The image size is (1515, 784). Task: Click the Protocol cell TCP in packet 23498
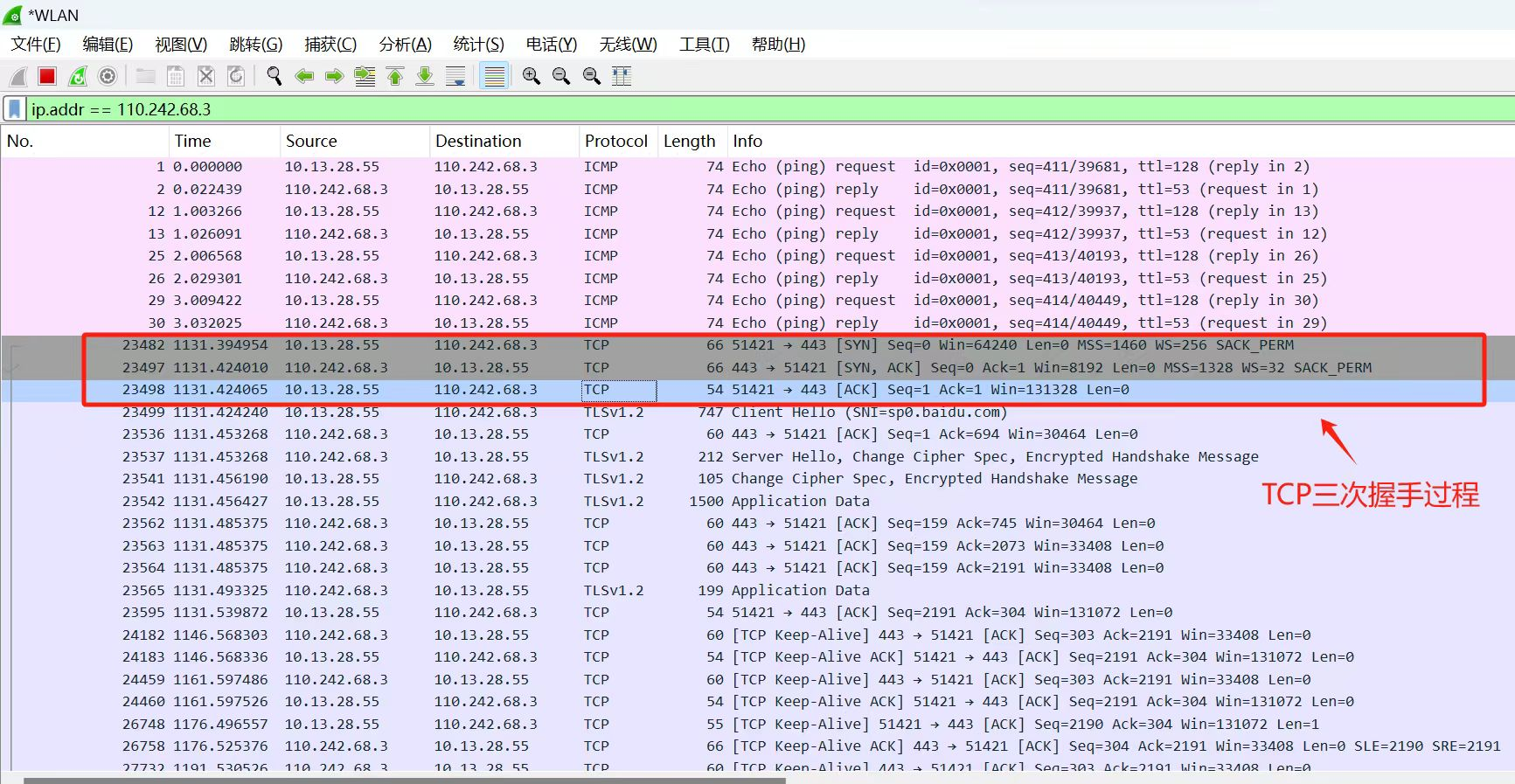point(619,390)
